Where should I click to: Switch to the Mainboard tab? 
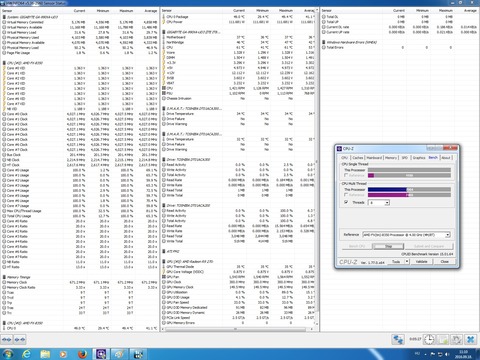374,158
